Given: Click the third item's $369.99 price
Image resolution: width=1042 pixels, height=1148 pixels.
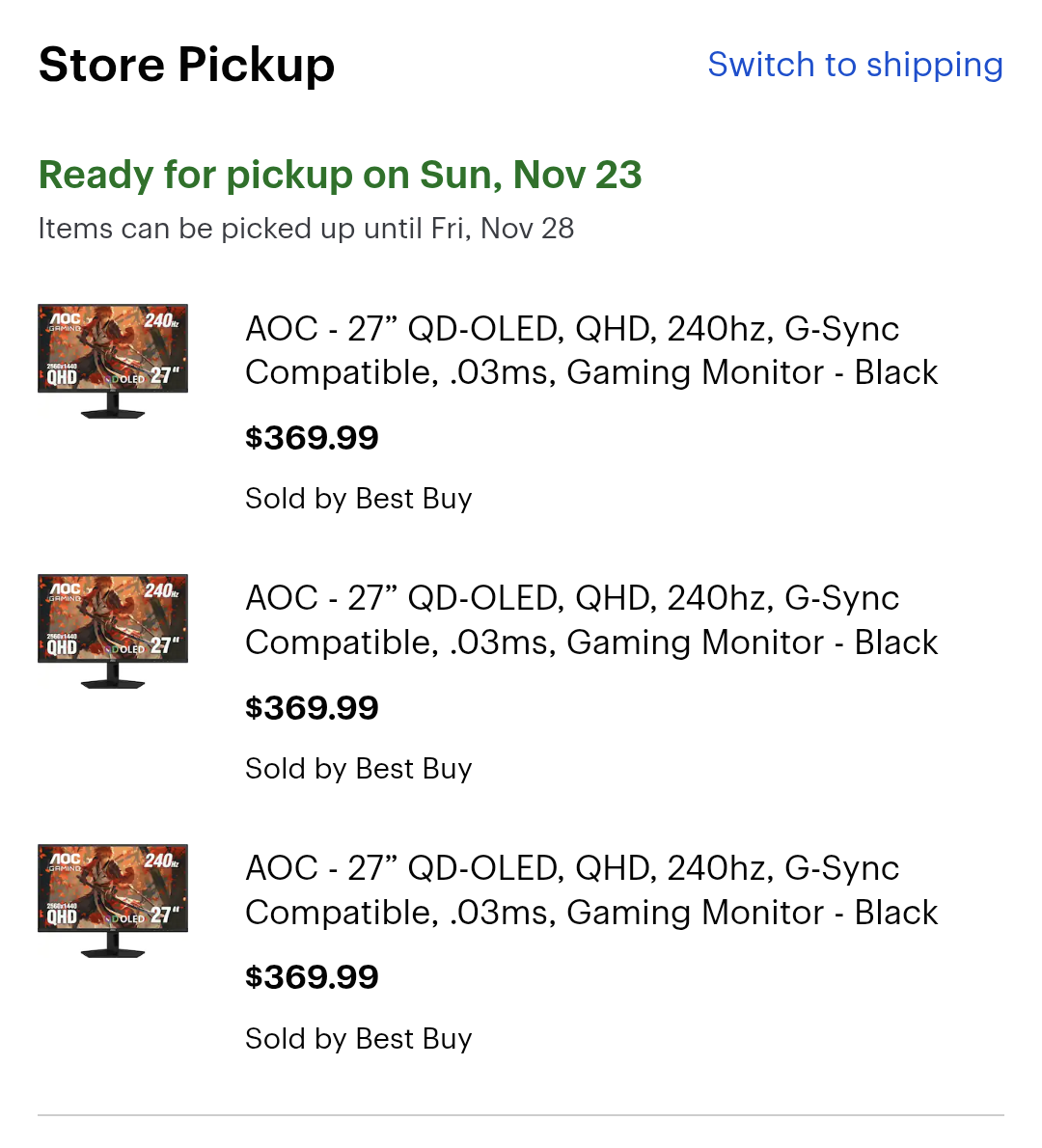Looking at the screenshot, I should click(x=312, y=977).
